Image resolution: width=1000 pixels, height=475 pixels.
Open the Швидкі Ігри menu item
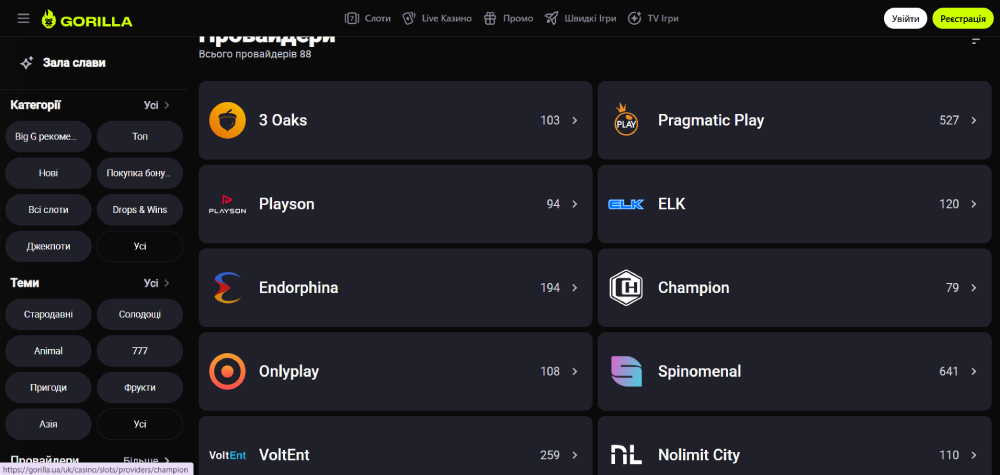pyautogui.click(x=580, y=18)
